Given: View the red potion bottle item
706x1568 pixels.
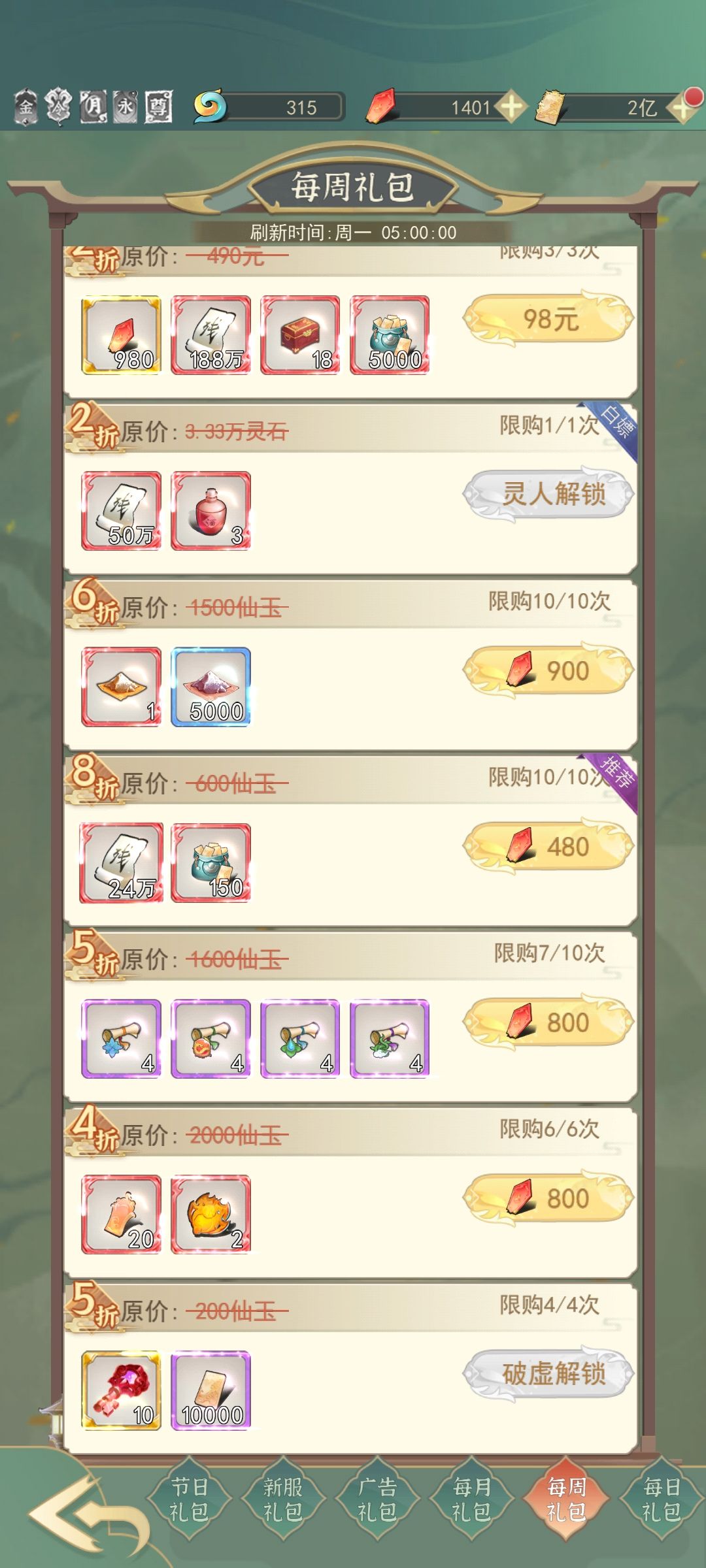Looking at the screenshot, I should (210, 510).
